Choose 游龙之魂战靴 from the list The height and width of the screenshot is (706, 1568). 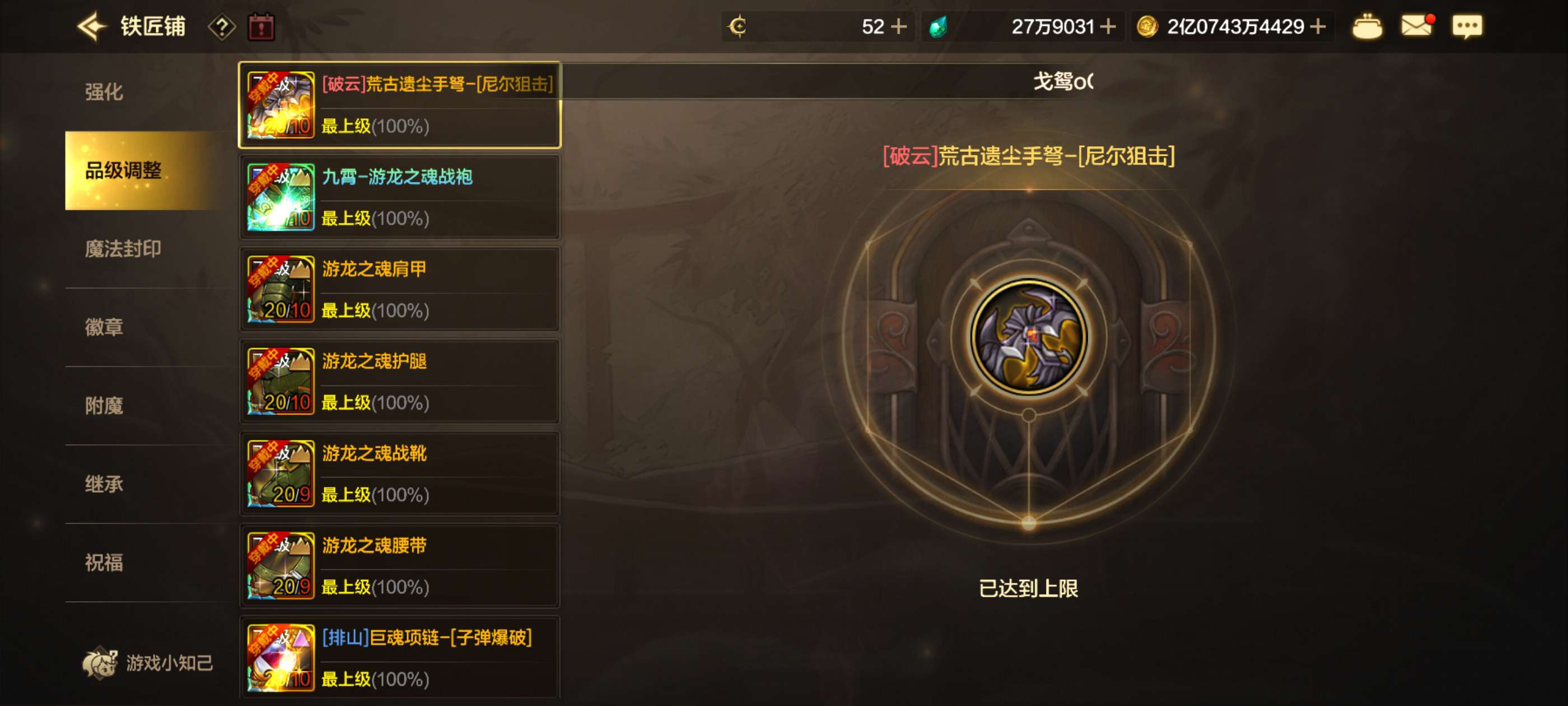coord(400,473)
